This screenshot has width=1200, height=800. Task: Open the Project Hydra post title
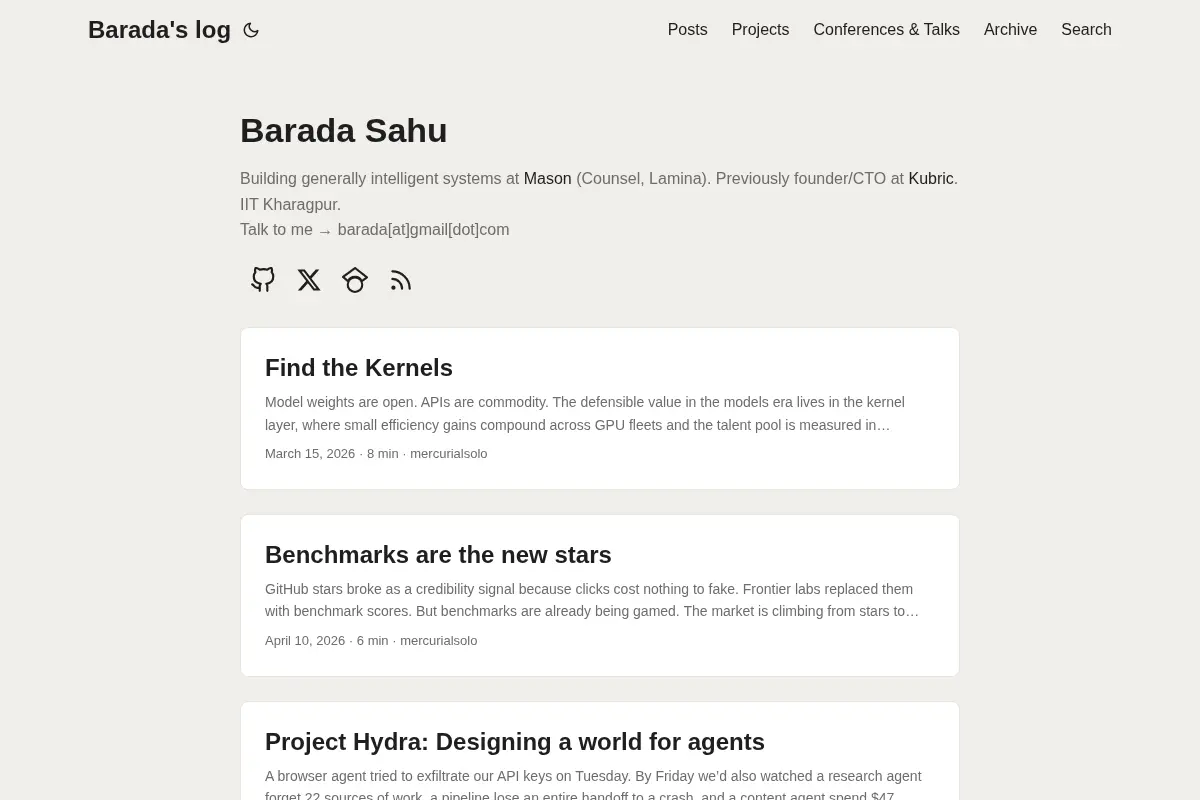pyautogui.click(x=515, y=742)
